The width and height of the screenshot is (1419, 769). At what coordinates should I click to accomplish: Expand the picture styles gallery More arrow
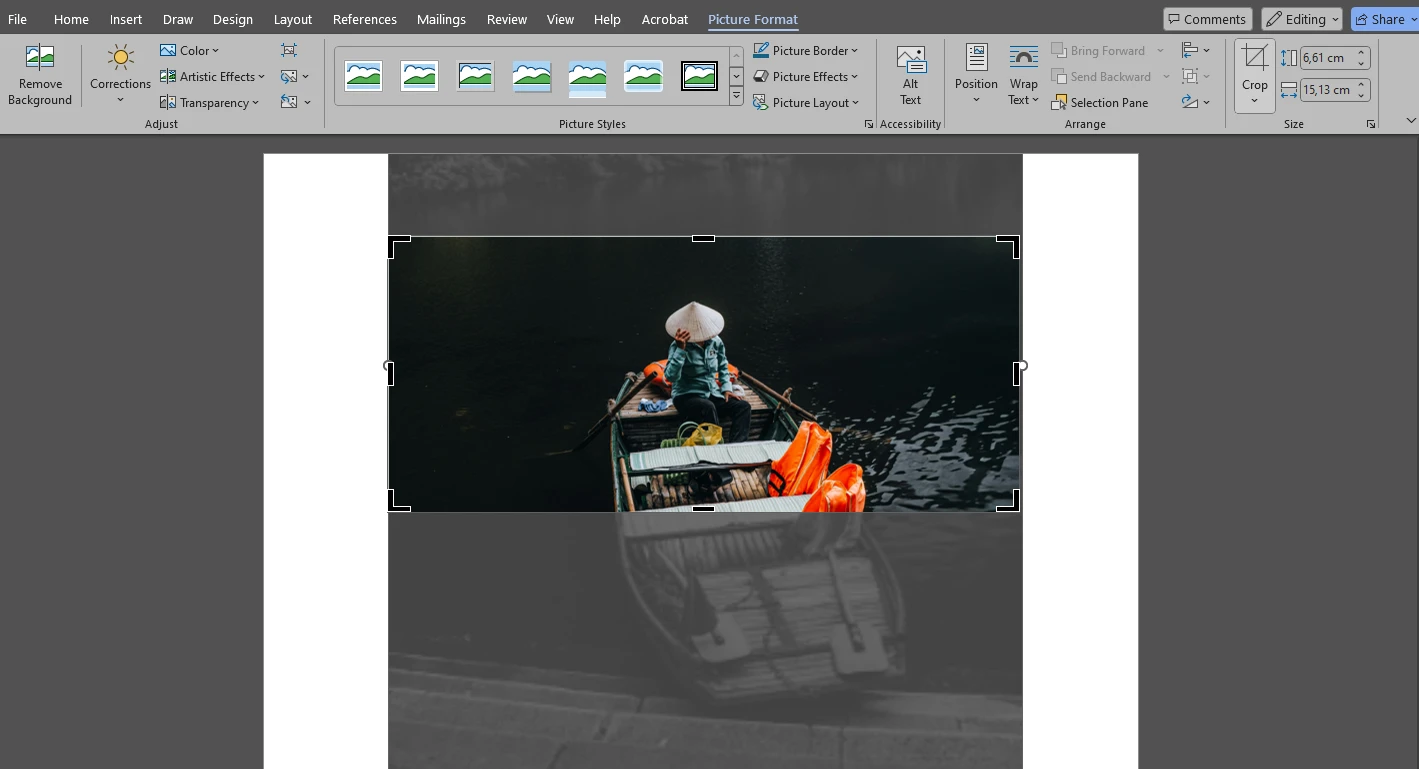point(736,97)
